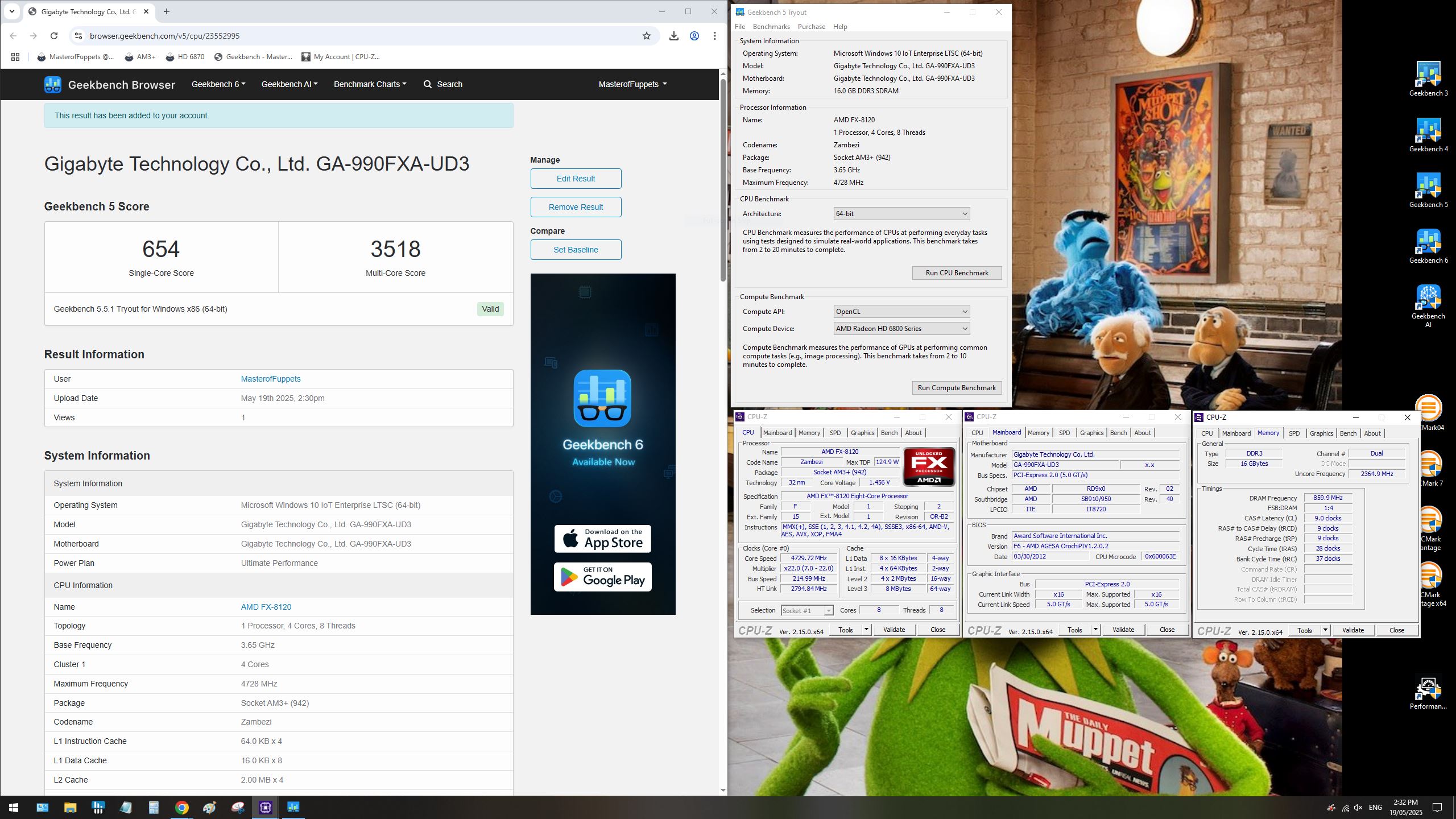Open the Architecture 64-bit dropdown
This screenshot has height=819, width=1456.
click(901, 214)
